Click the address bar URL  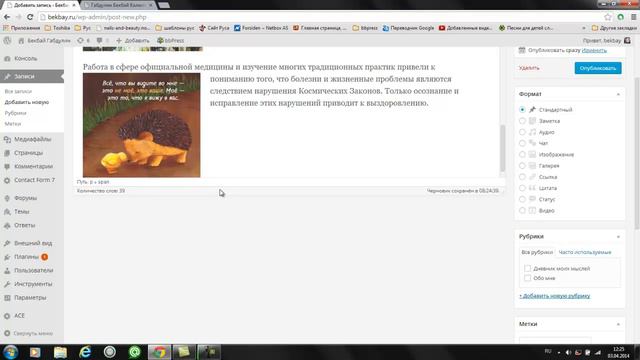coord(97,17)
